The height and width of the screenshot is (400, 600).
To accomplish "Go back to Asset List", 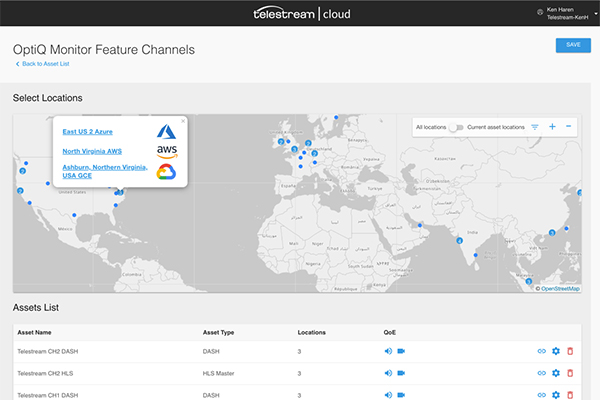I will pos(42,64).
